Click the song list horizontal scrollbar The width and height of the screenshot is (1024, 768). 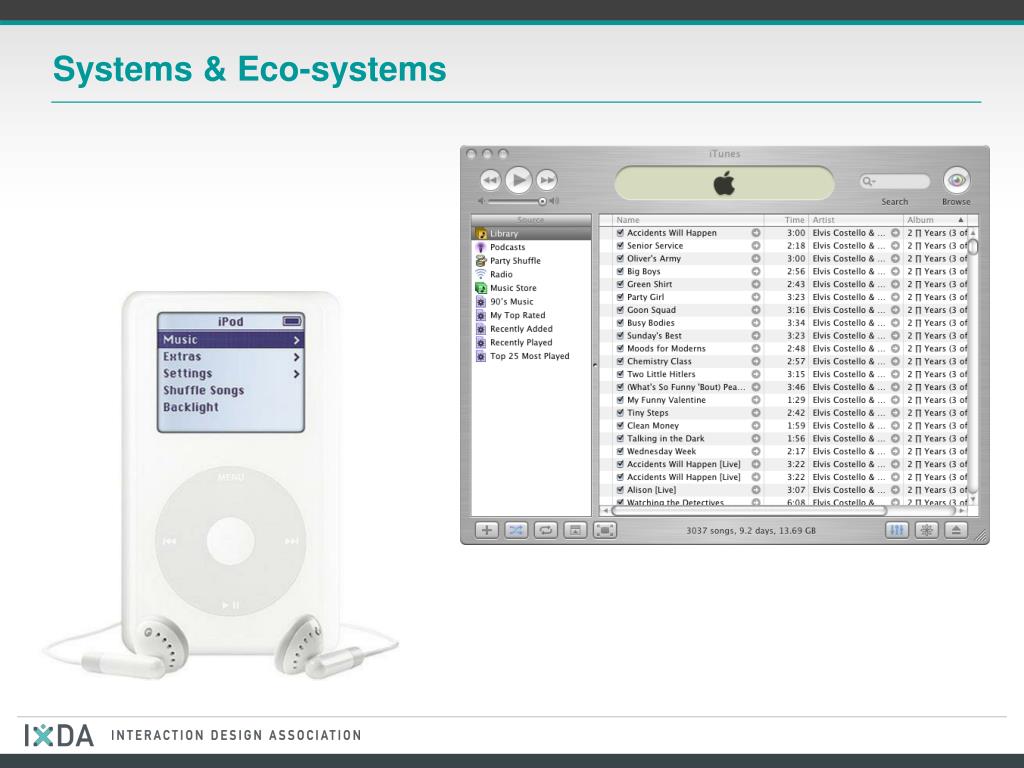(750, 511)
